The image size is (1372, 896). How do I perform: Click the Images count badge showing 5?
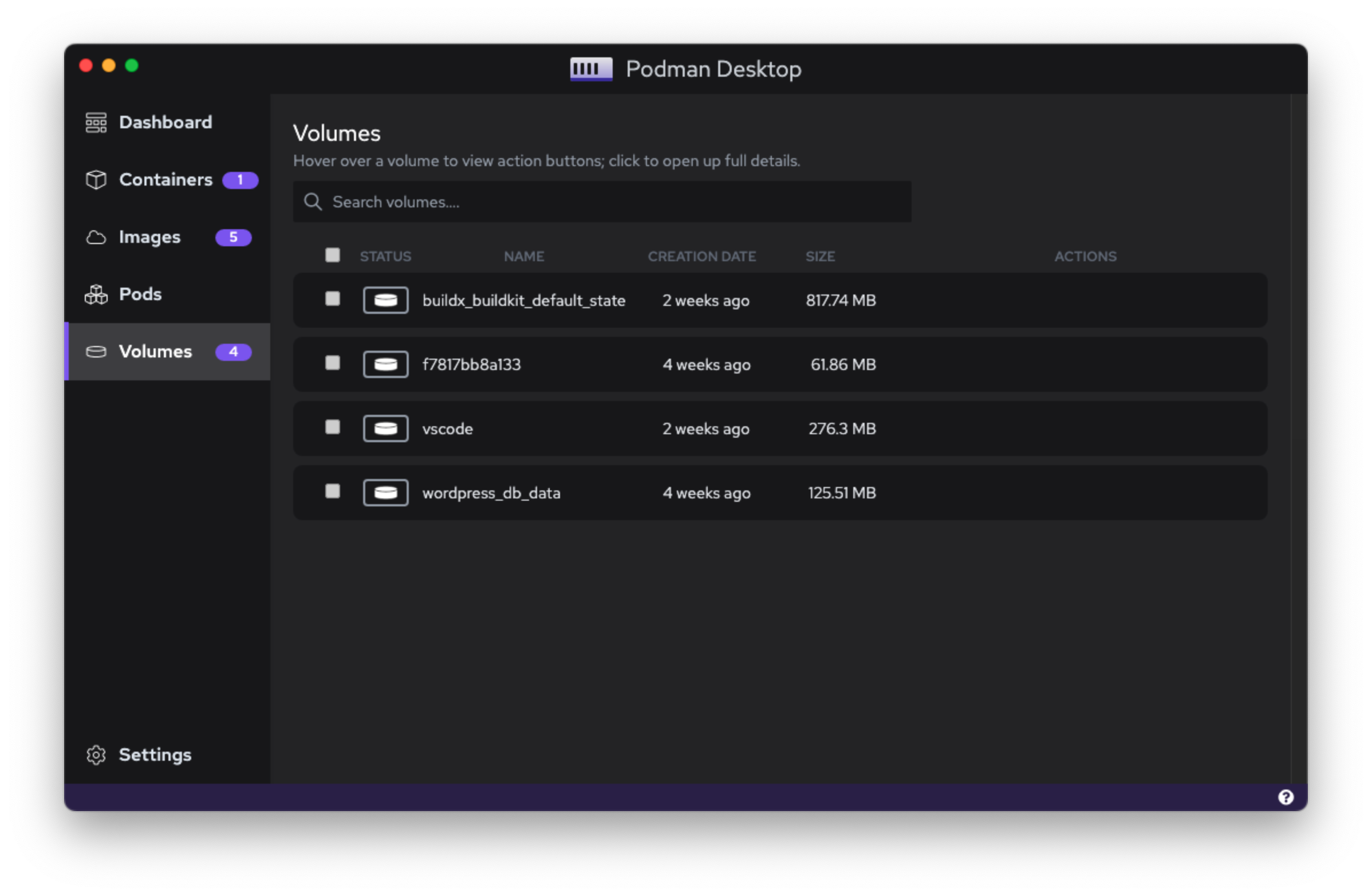click(x=234, y=237)
